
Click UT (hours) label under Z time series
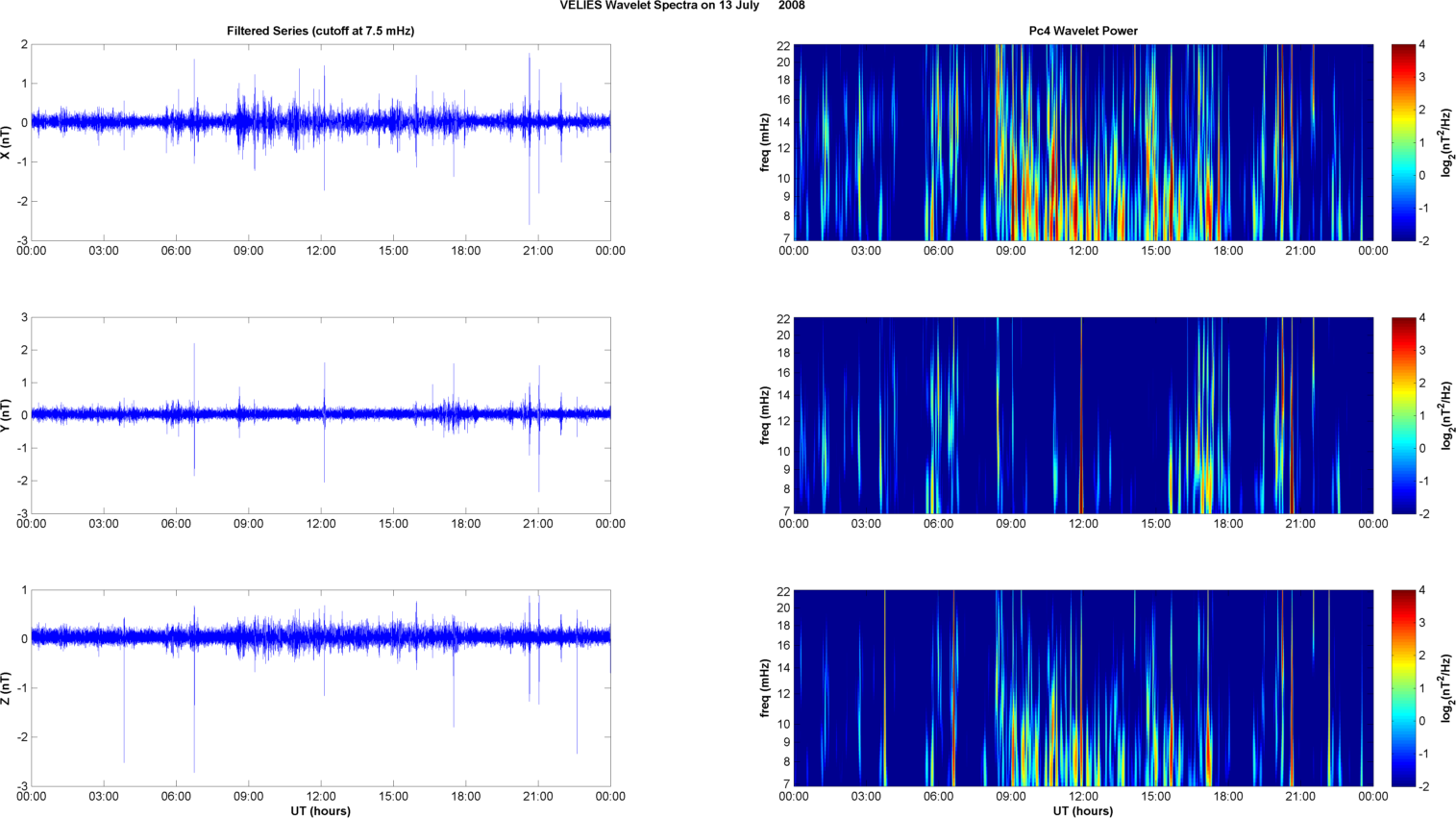tap(320, 811)
